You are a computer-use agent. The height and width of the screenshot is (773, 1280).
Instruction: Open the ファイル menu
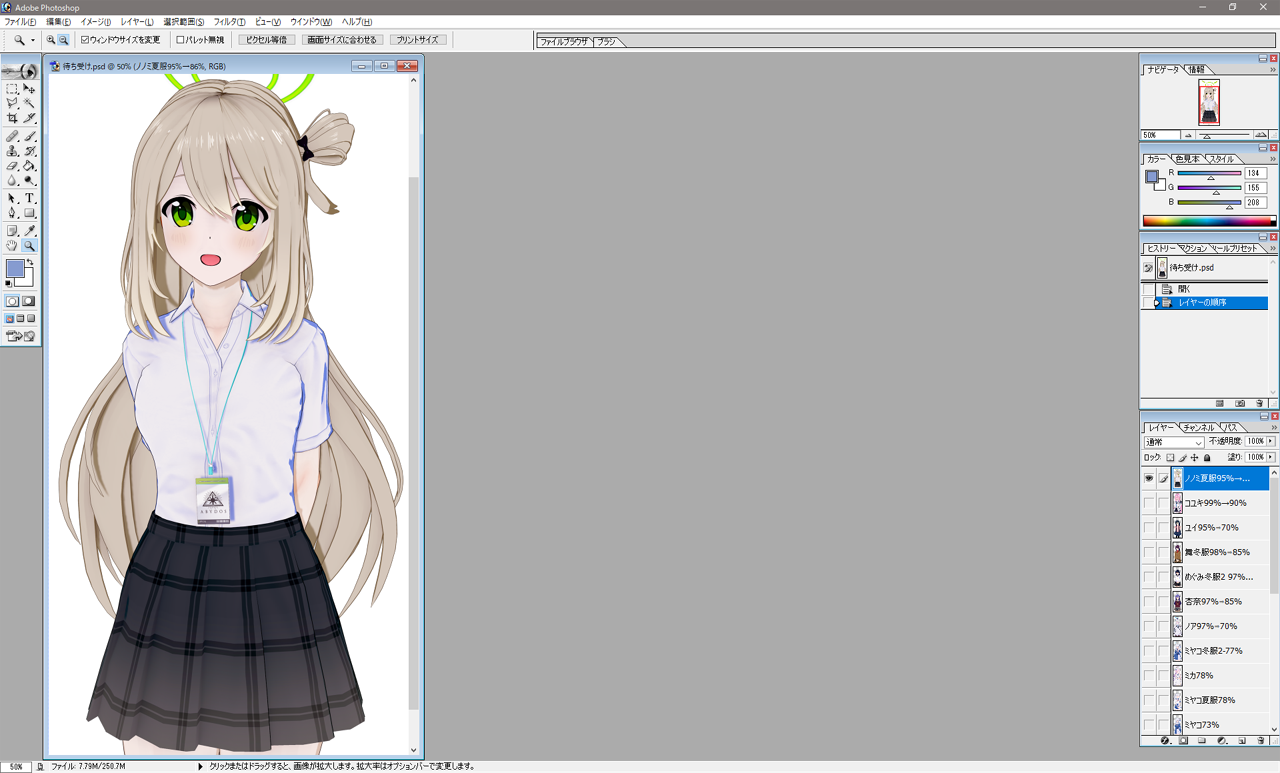pyautogui.click(x=20, y=22)
